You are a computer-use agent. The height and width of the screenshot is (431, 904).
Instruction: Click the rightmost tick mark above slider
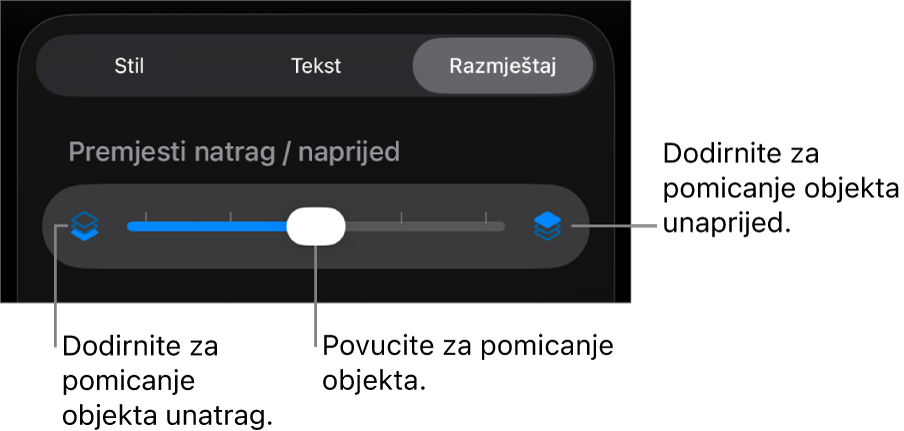tap(486, 217)
